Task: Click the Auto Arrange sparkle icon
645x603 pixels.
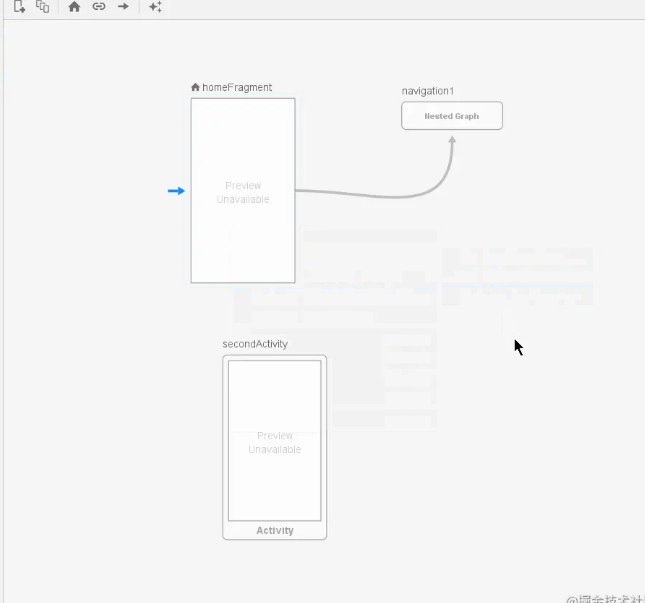Action: 155,7
